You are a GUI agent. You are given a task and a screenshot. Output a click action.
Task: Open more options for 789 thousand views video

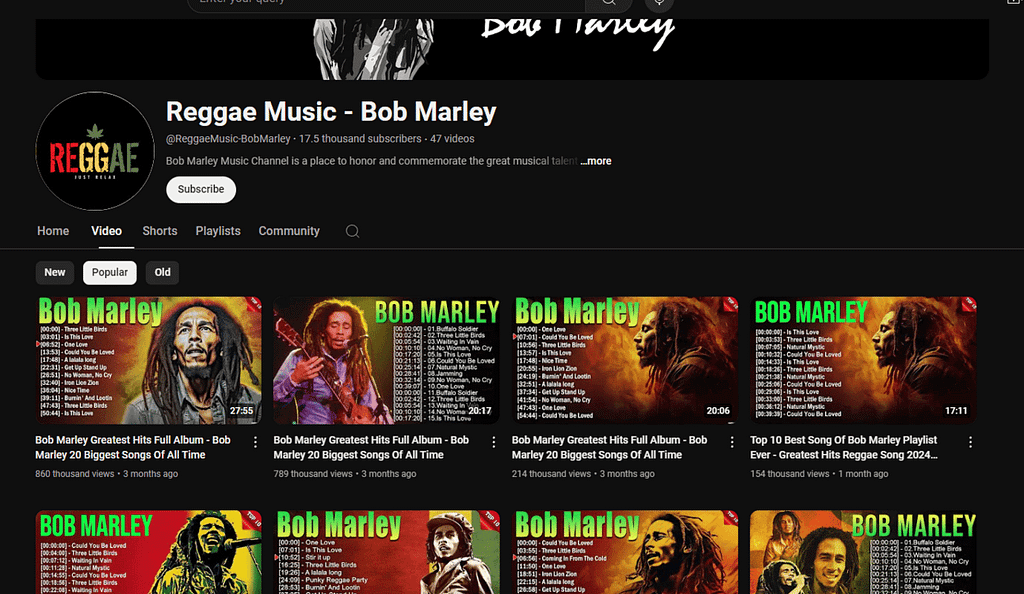point(494,443)
